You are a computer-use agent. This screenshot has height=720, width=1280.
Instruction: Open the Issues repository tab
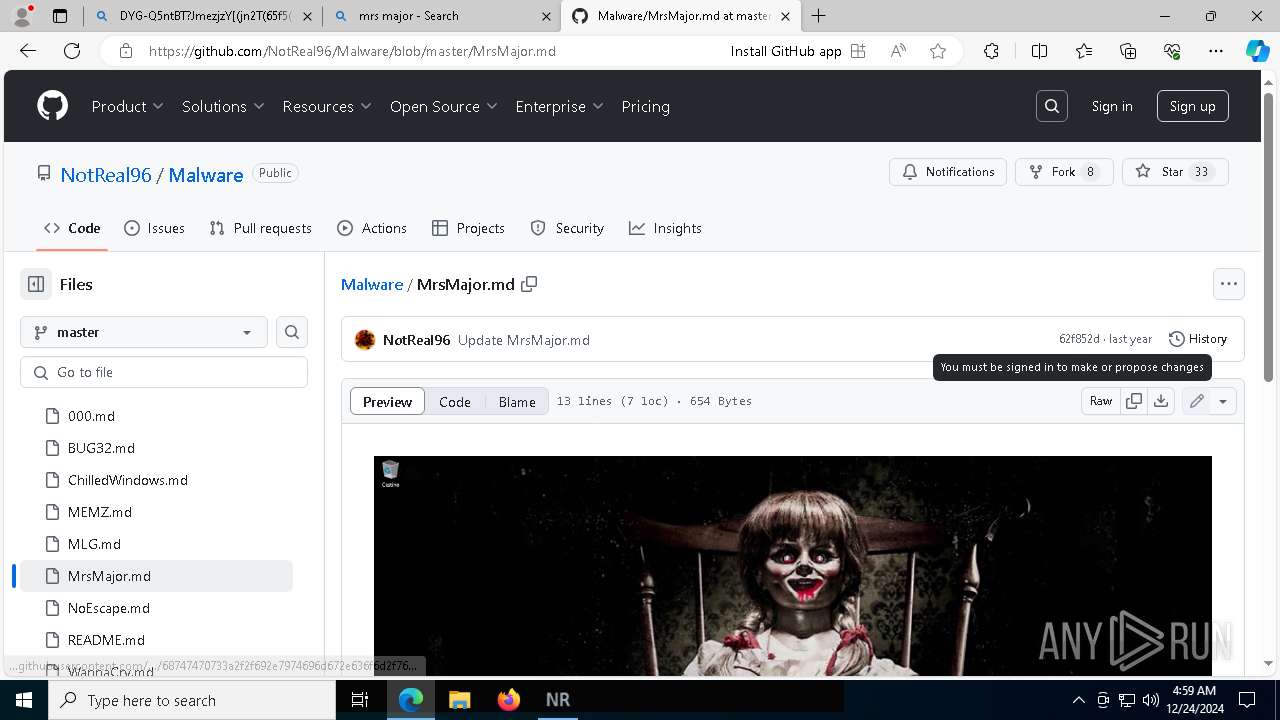[x=154, y=228]
